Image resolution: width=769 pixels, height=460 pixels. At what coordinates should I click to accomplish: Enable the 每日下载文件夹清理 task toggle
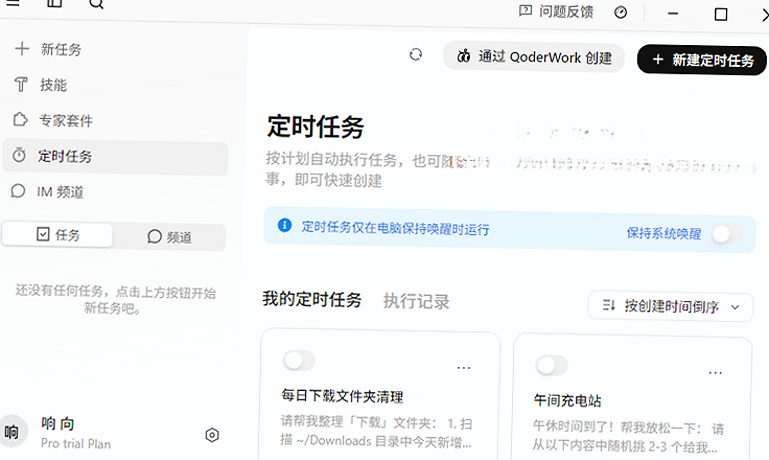(299, 361)
